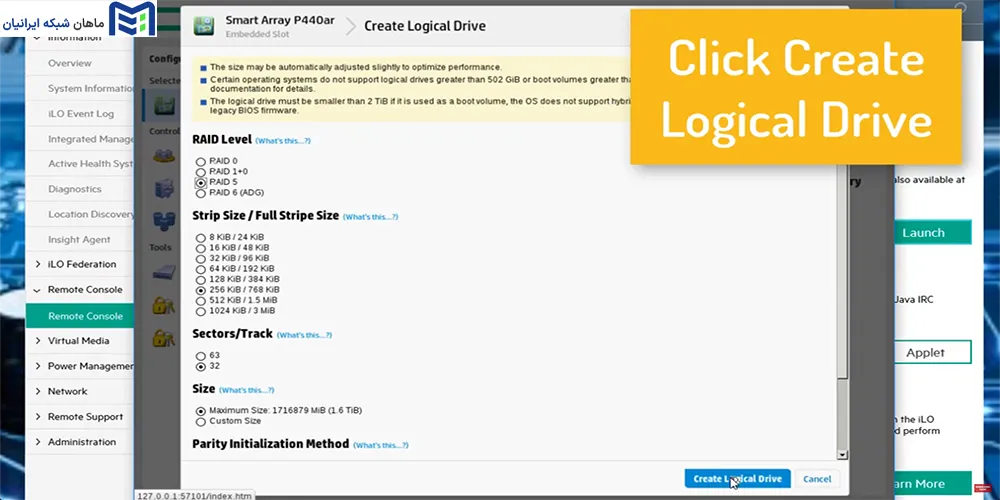The height and width of the screenshot is (500, 1000).
Task: Choose 32 KiB / 96 KiB strip size
Action: pyautogui.click(x=201, y=258)
